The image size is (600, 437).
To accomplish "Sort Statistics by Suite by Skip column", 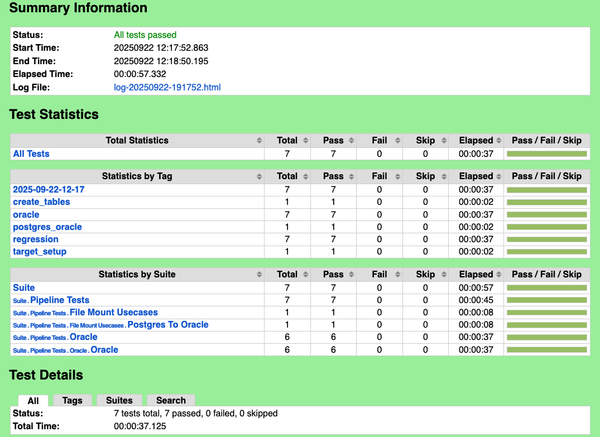I will (x=425, y=274).
